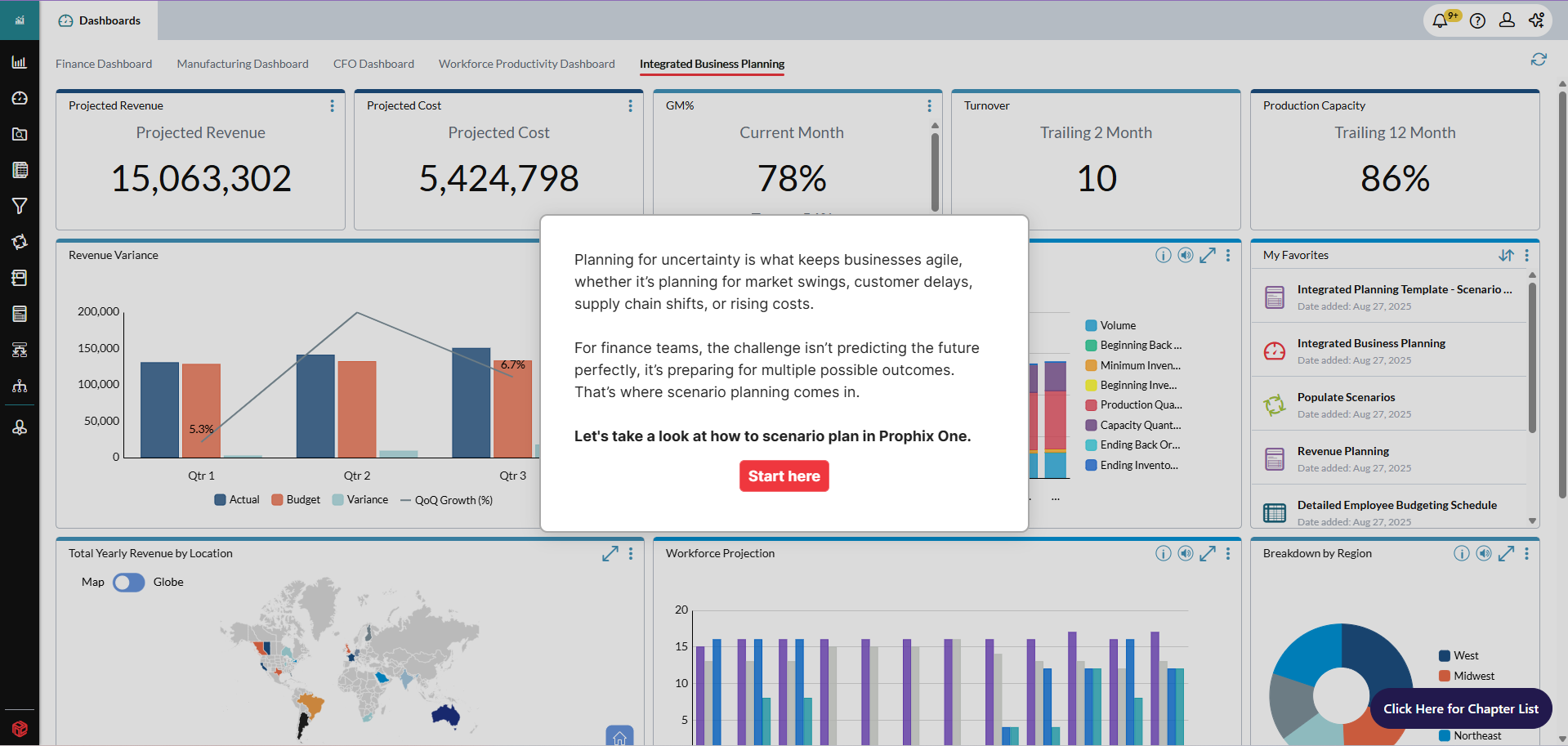Click the West color swatch in region legend

tap(1445, 656)
